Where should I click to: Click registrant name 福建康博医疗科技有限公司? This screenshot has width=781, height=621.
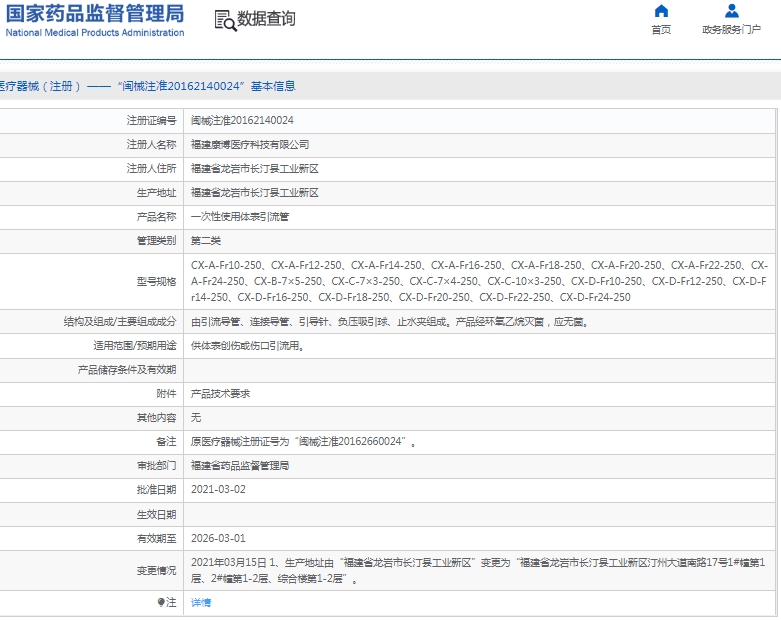point(250,145)
